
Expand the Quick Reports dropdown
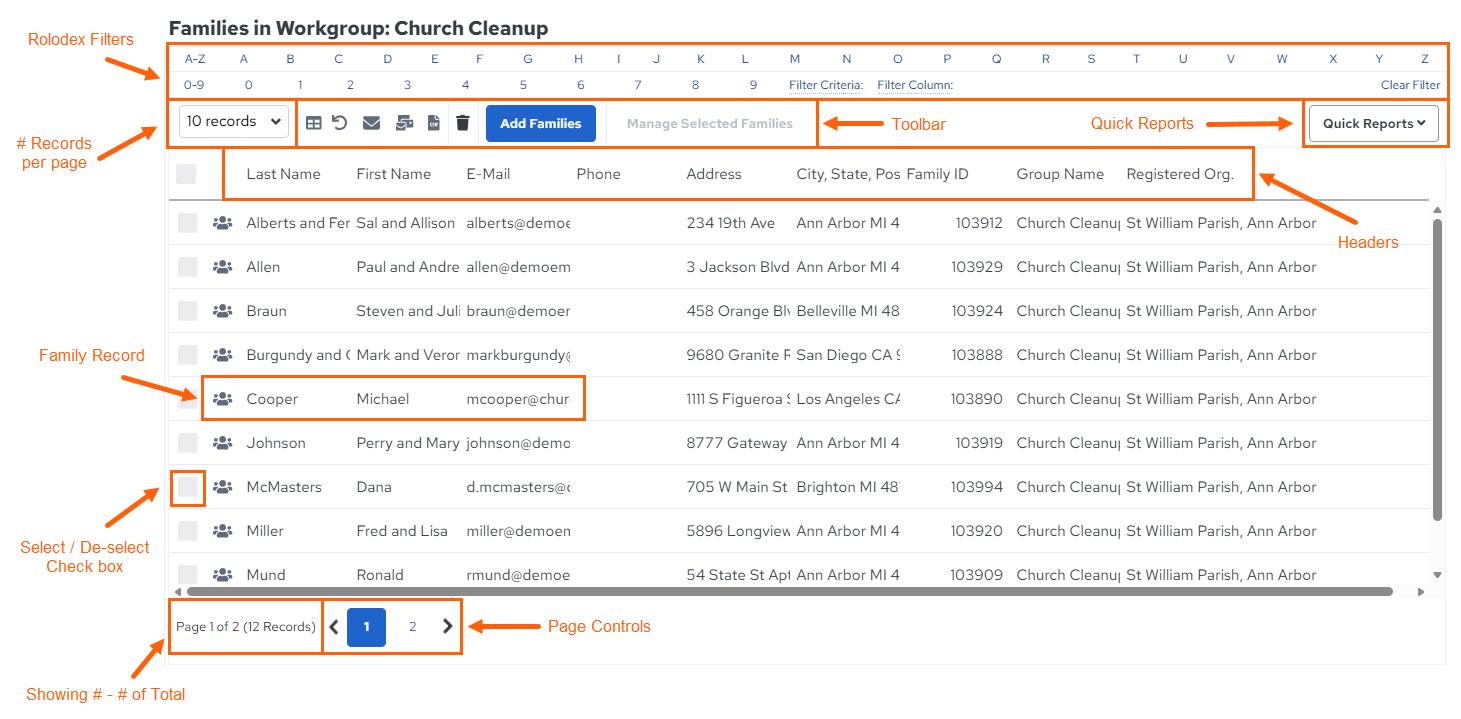pyautogui.click(x=1374, y=124)
